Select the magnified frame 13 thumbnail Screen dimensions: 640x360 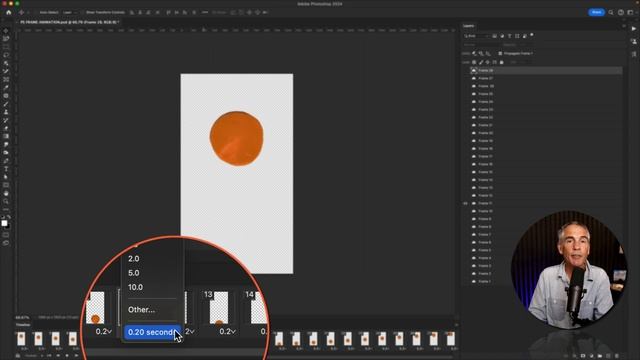219,307
